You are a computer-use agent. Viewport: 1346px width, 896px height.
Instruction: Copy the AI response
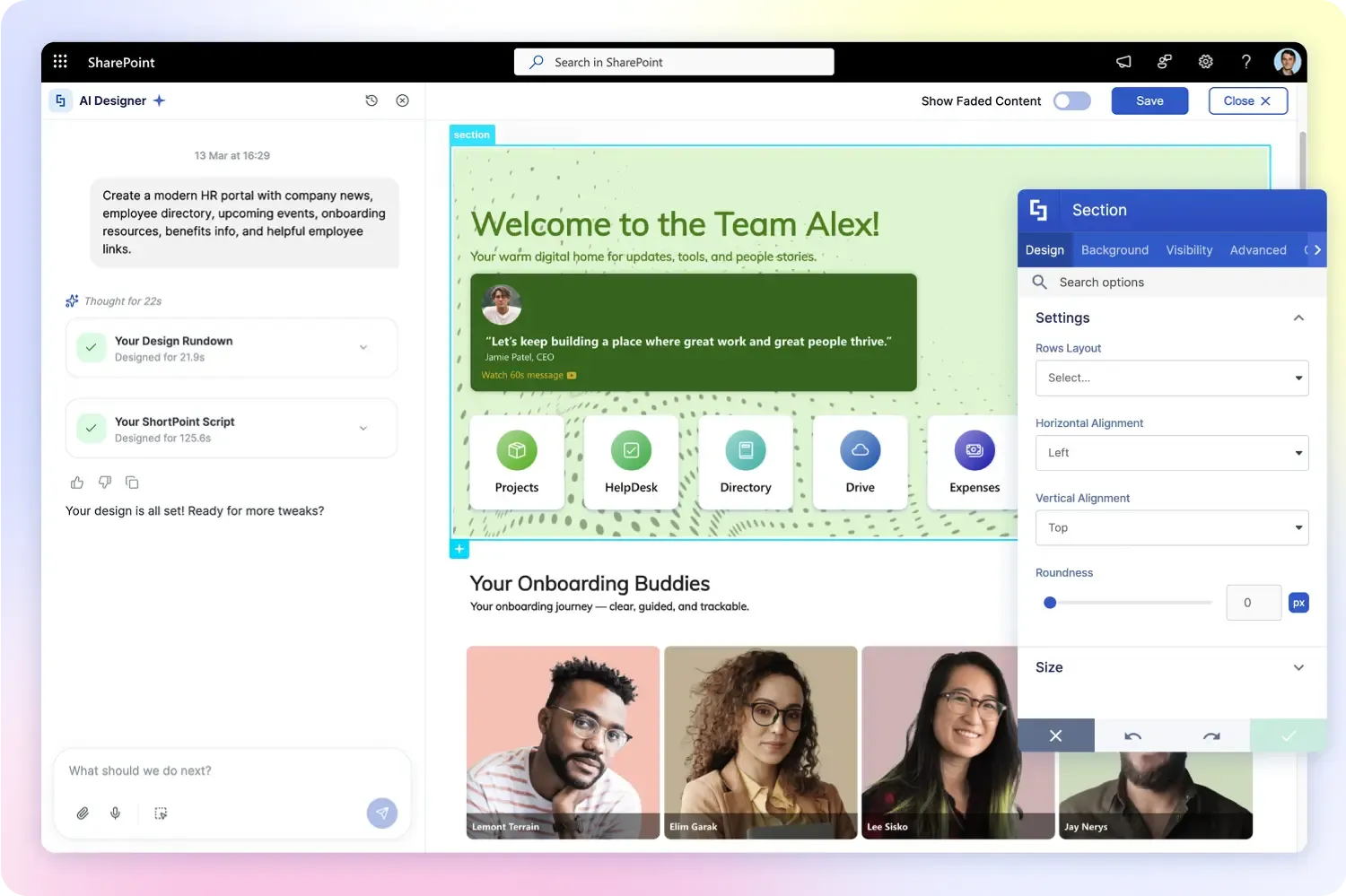click(x=132, y=483)
